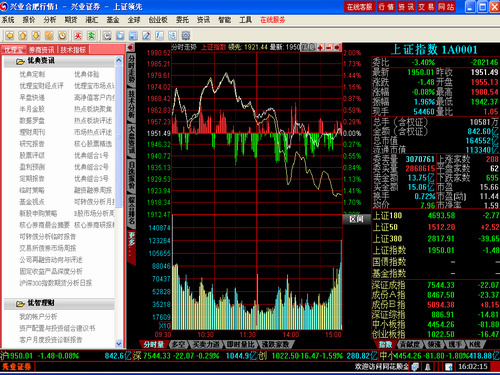Open the 系统 menu
500x375 pixels.
tap(8, 20)
